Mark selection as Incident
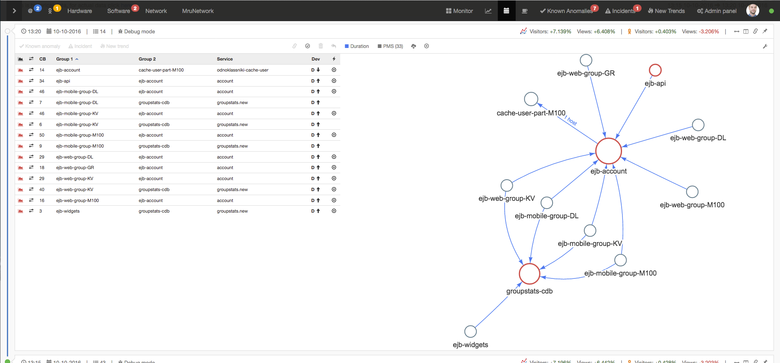 pos(80,46)
